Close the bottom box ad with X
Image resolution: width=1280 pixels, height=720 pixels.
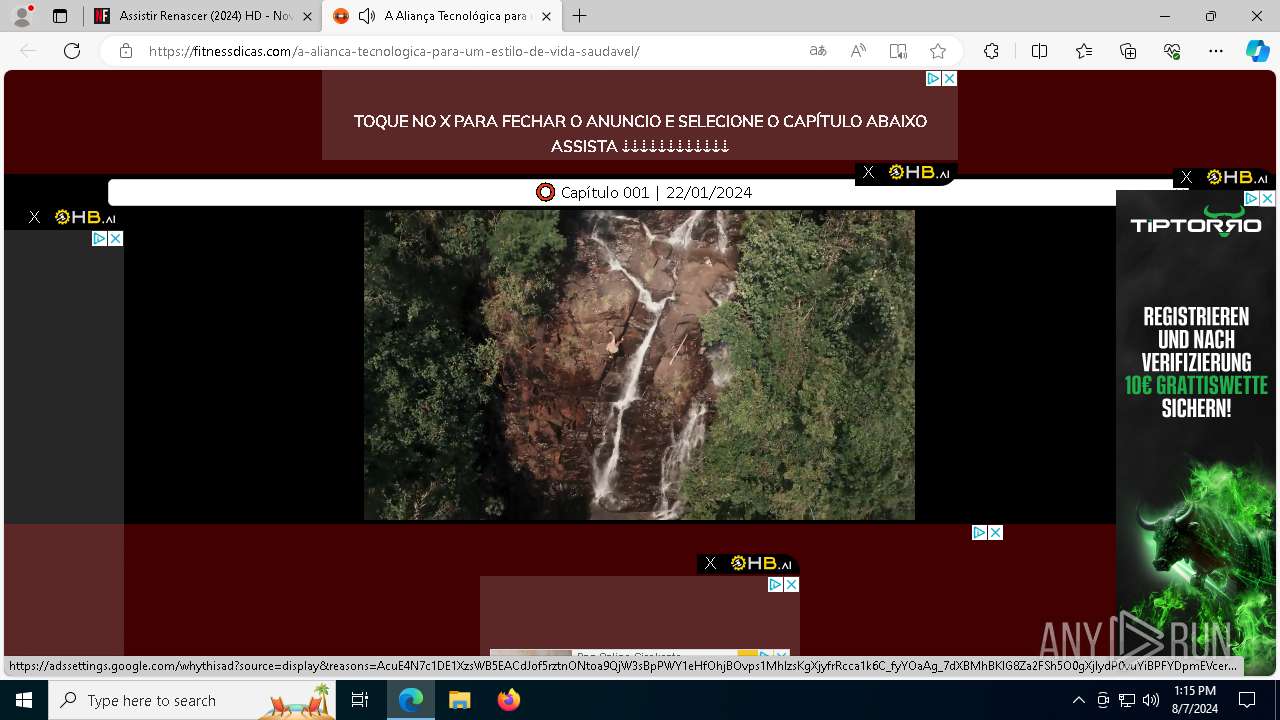click(x=792, y=584)
